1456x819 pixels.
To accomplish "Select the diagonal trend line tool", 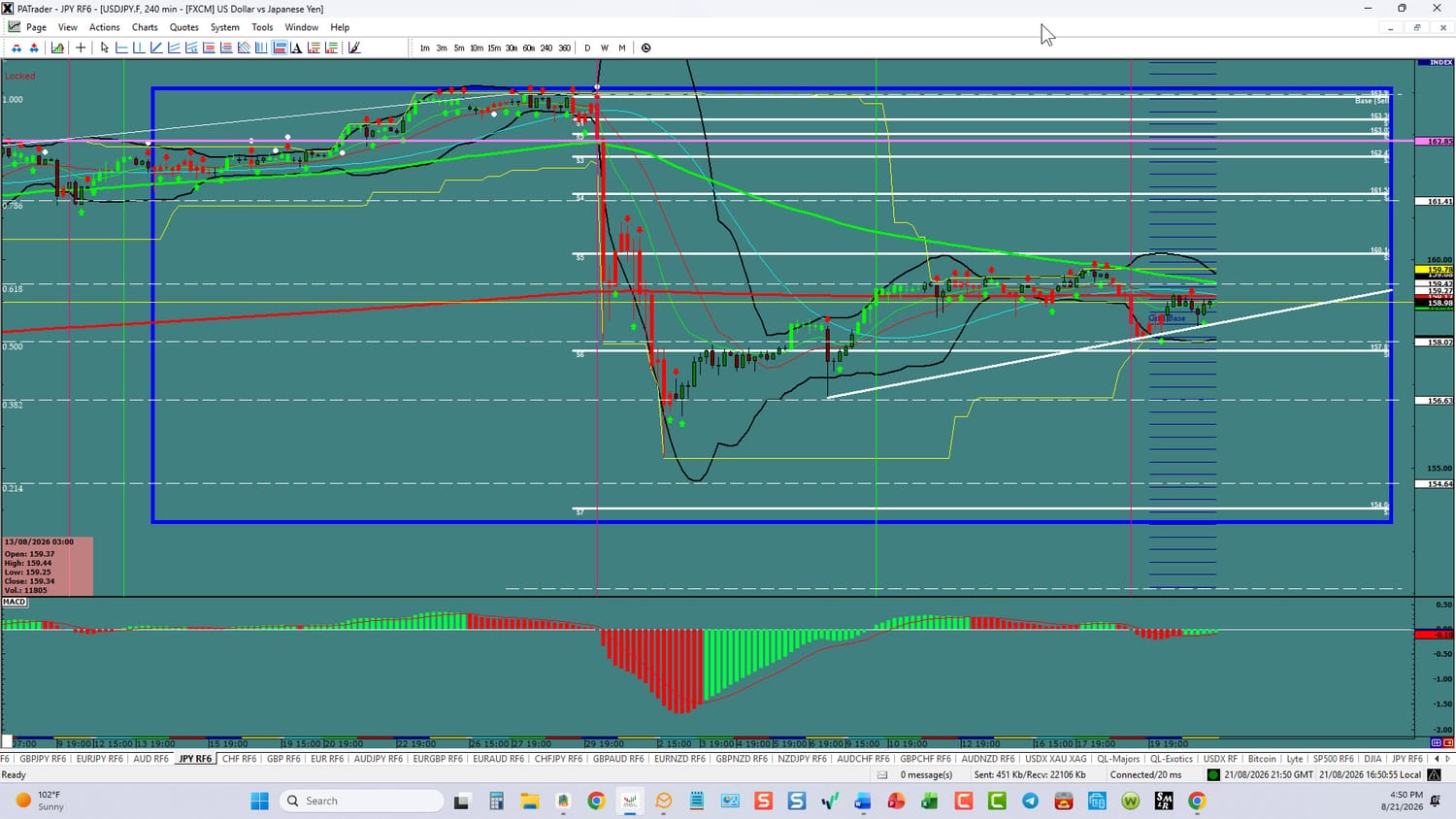I will pos(156,48).
